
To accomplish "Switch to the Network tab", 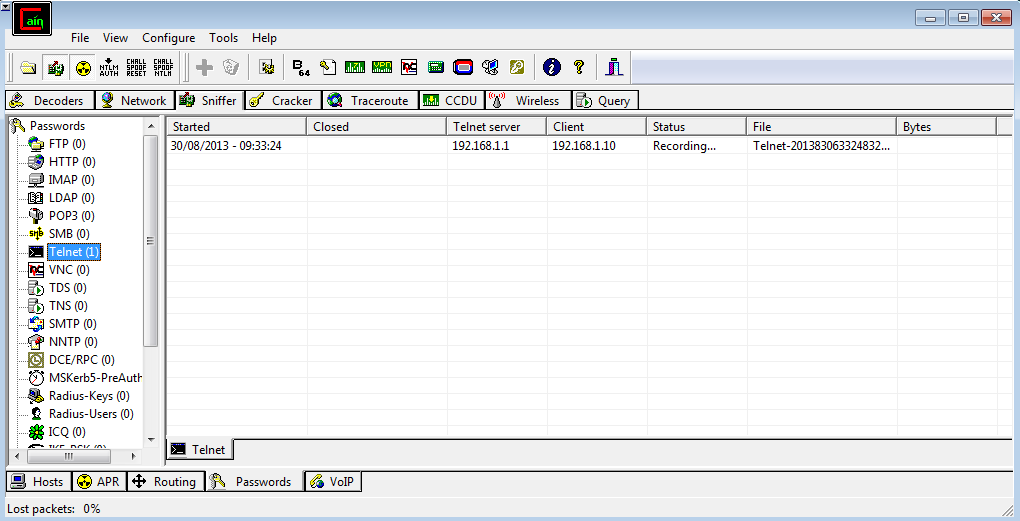I will tap(135, 100).
